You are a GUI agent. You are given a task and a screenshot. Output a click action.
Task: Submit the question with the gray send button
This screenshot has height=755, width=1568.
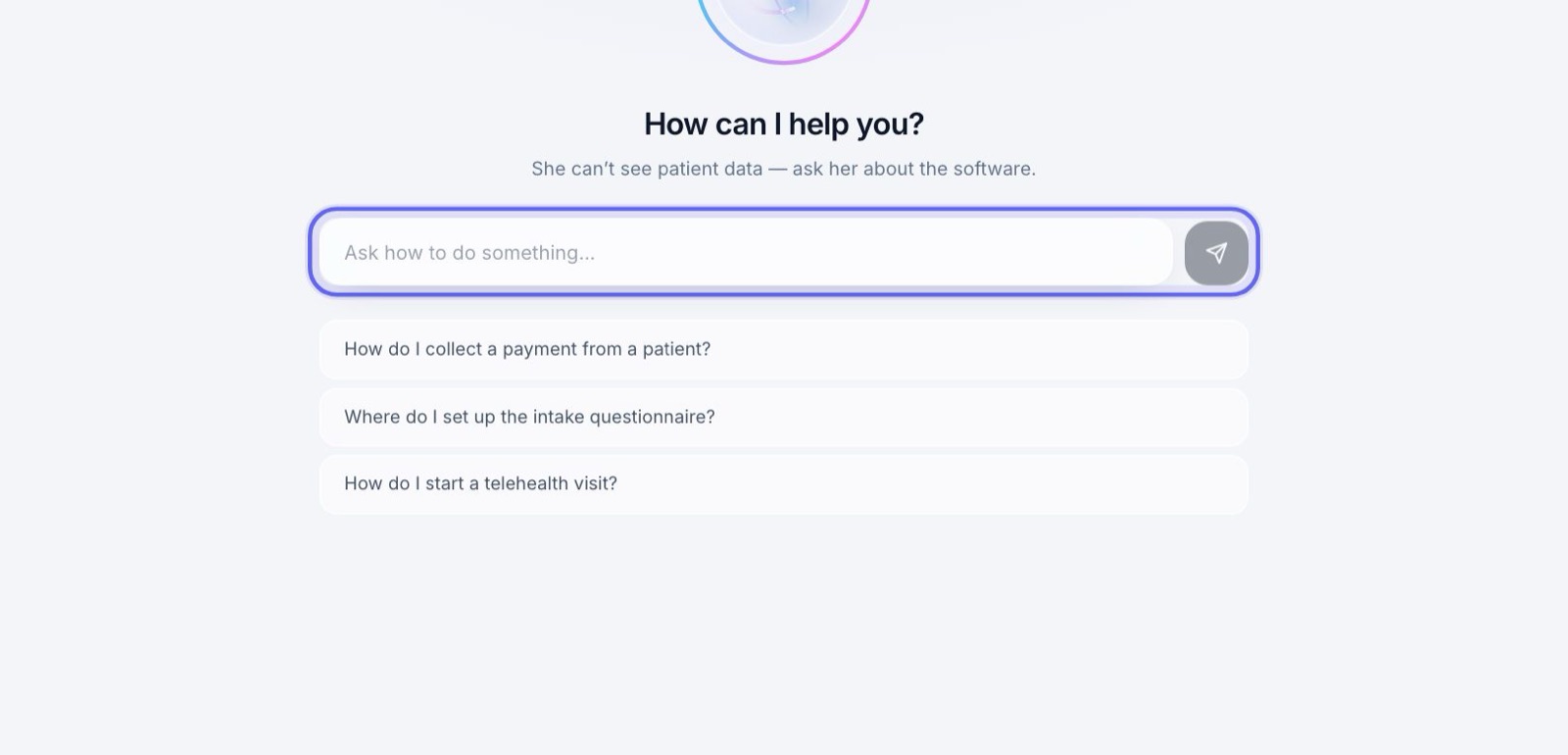tap(1216, 253)
